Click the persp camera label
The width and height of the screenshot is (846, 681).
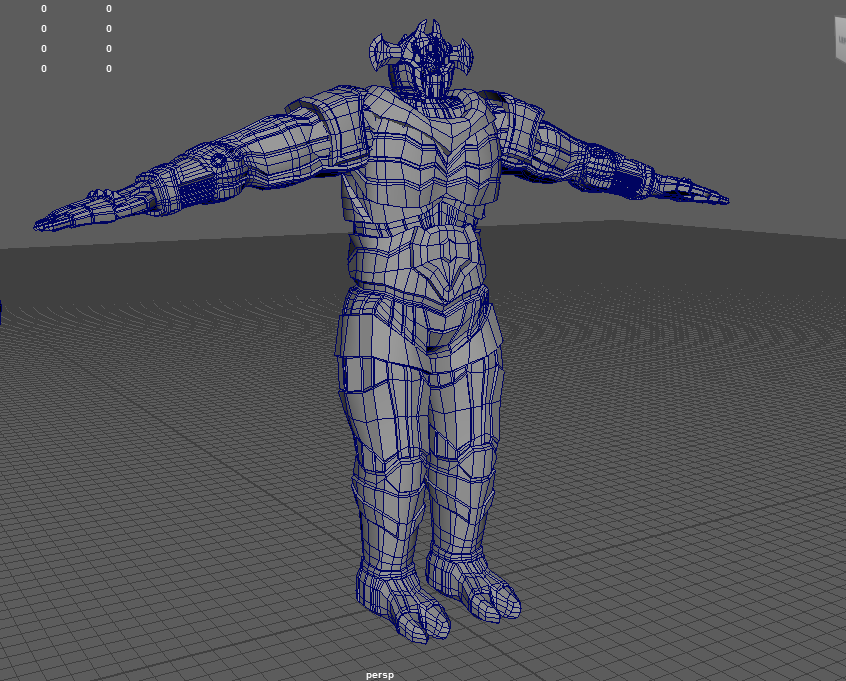[380, 675]
